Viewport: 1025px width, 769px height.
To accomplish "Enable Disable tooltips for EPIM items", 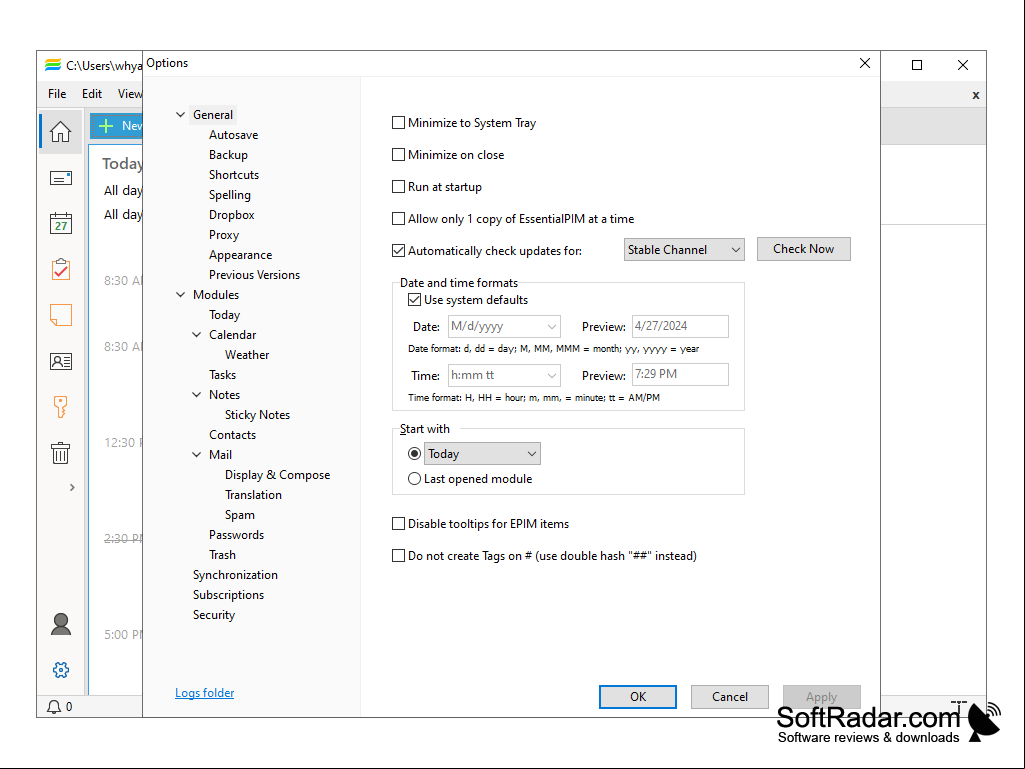I will tap(398, 523).
